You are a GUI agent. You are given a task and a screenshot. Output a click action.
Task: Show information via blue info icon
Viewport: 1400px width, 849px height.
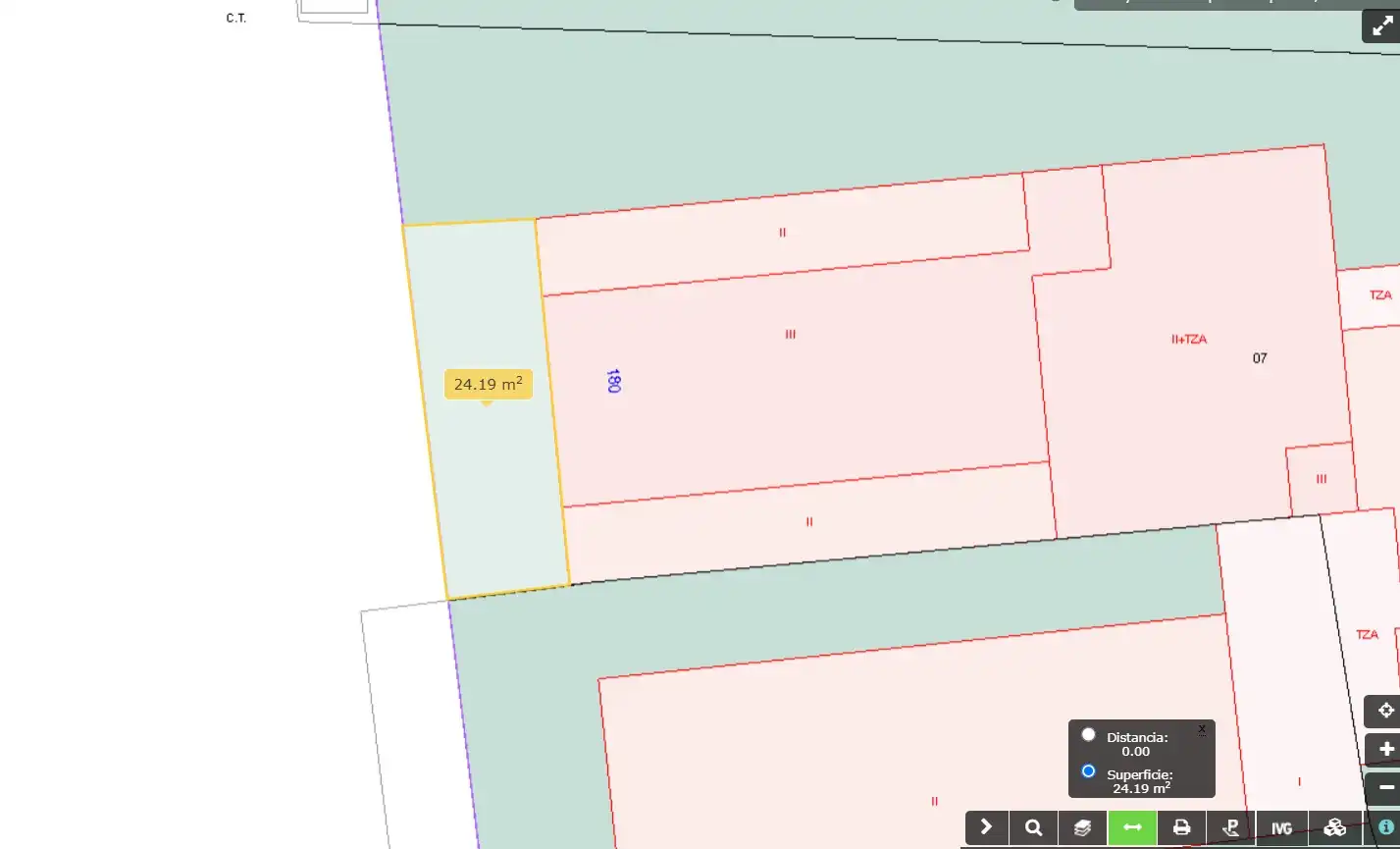click(x=1385, y=827)
